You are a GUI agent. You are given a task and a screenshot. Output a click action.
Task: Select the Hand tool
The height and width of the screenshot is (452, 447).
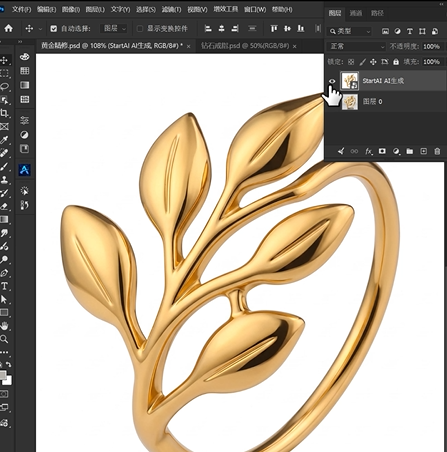4,326
